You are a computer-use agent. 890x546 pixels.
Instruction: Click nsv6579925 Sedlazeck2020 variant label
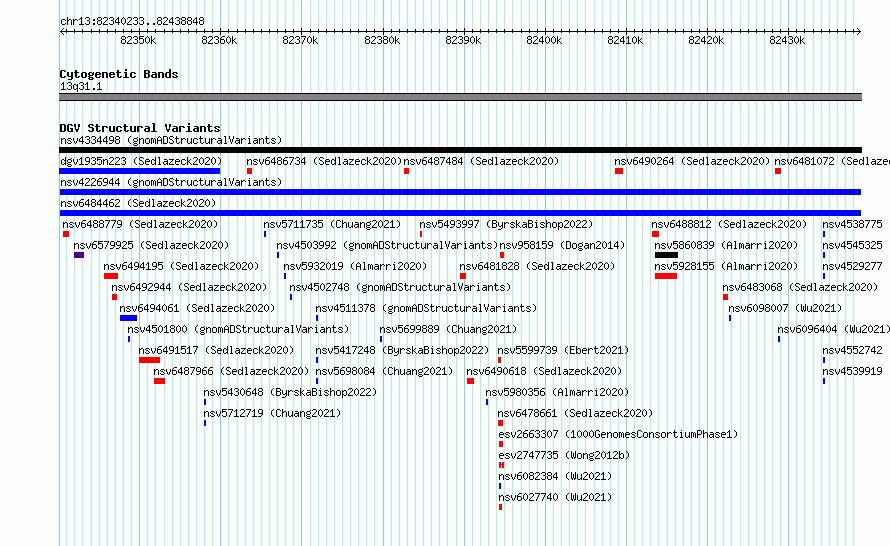point(151,245)
